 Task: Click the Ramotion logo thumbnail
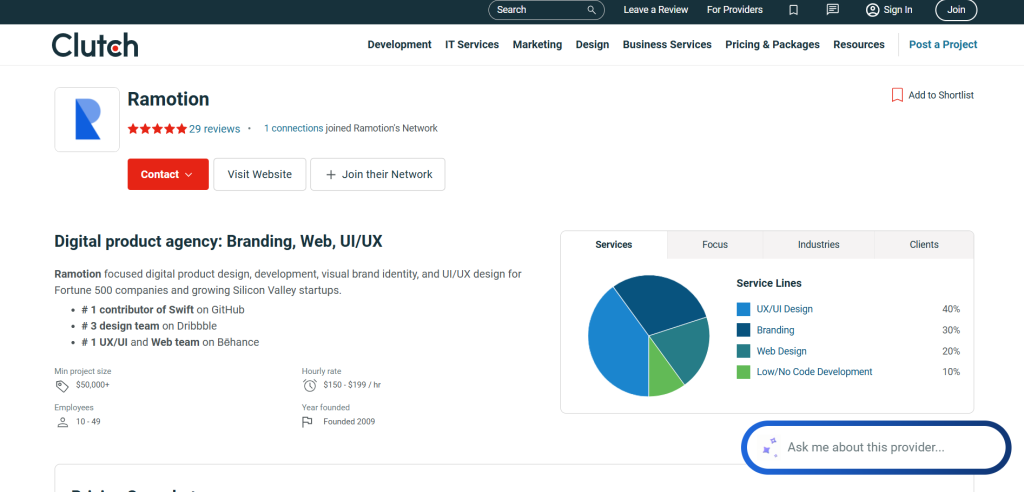[87, 120]
